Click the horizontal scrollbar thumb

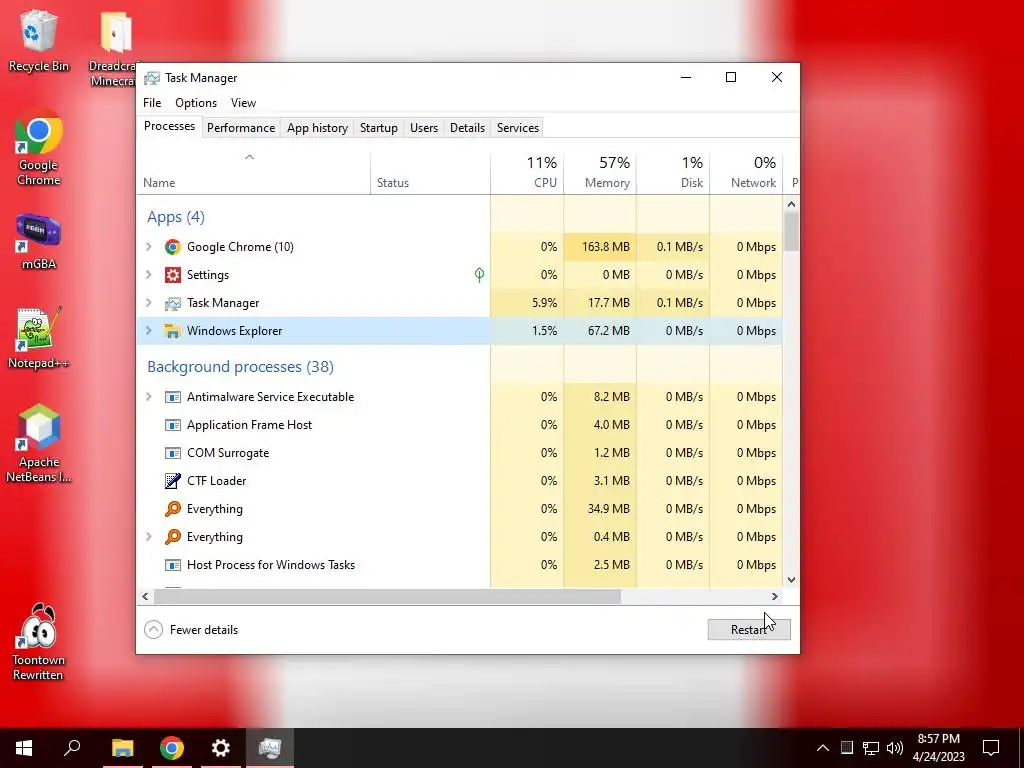pos(387,596)
